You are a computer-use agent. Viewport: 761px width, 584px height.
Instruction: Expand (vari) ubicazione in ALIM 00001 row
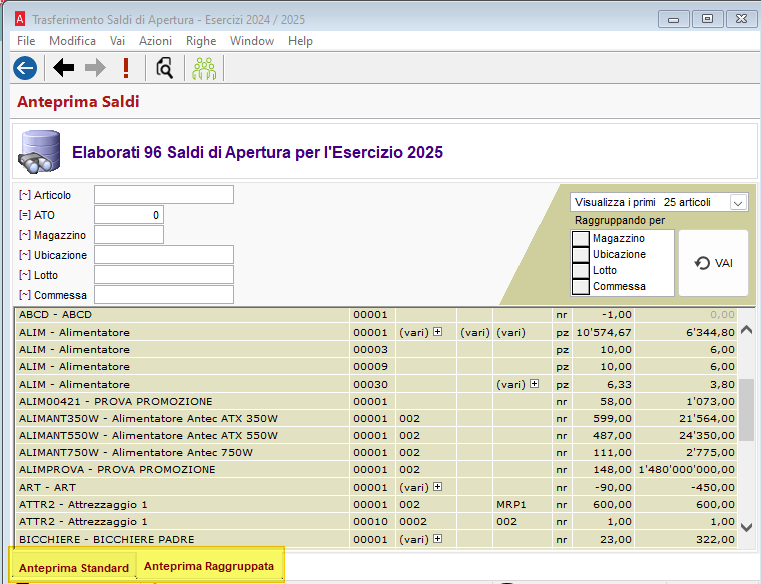(438, 332)
